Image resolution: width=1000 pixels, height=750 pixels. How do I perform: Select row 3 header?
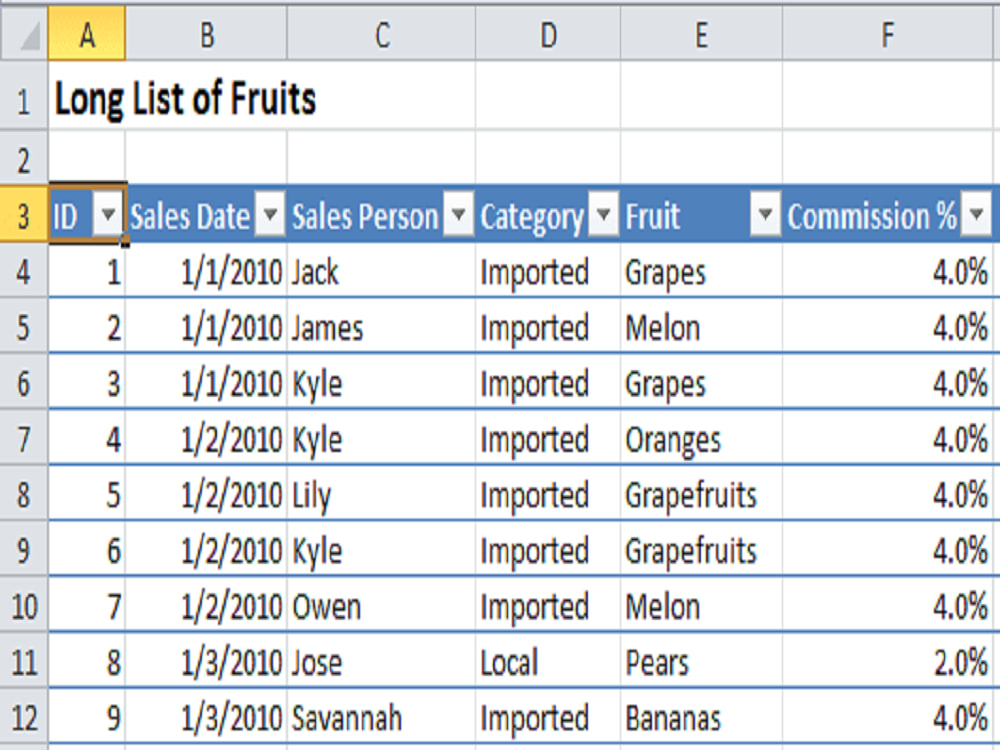tap(23, 216)
